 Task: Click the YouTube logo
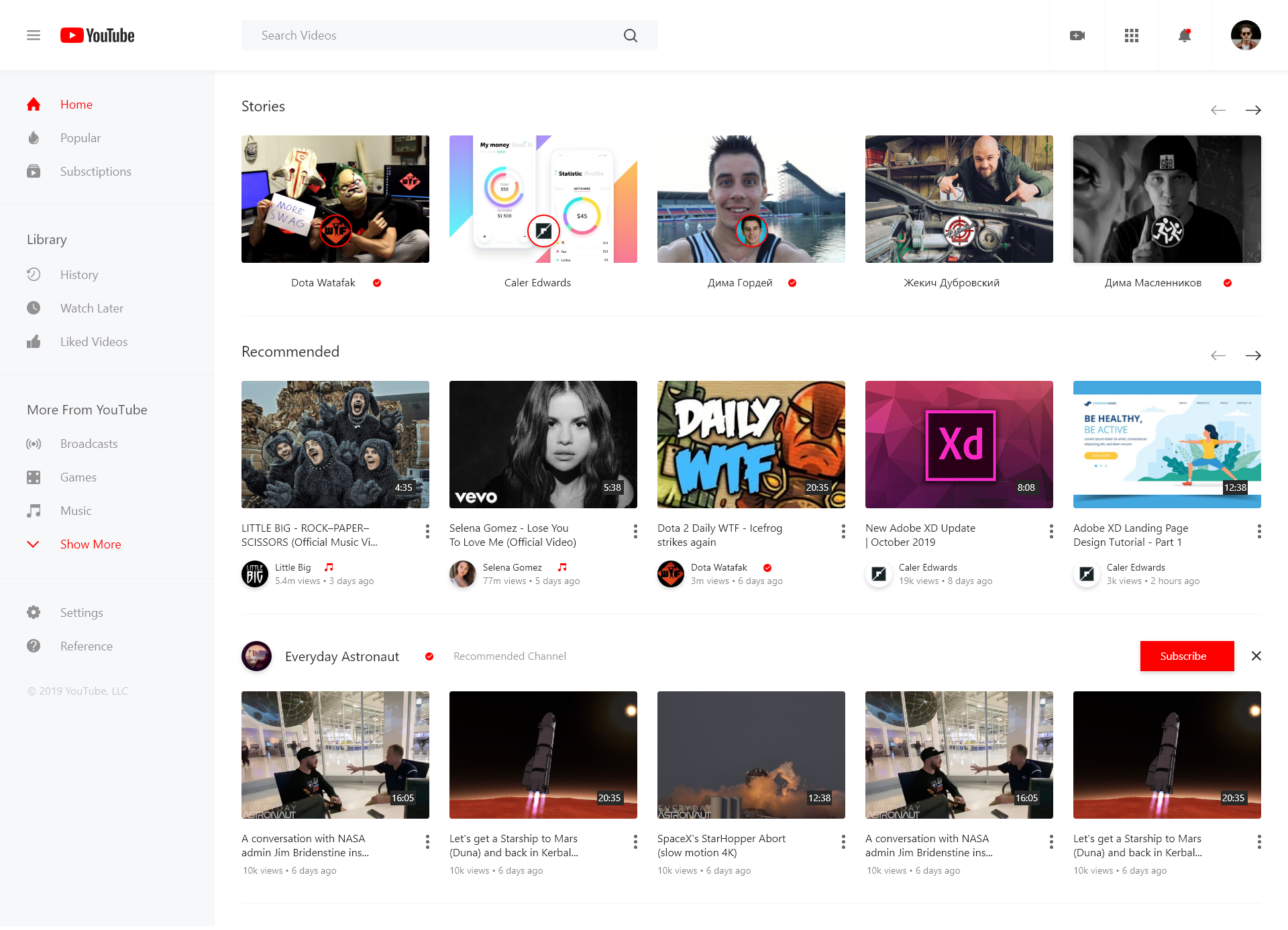coord(98,36)
